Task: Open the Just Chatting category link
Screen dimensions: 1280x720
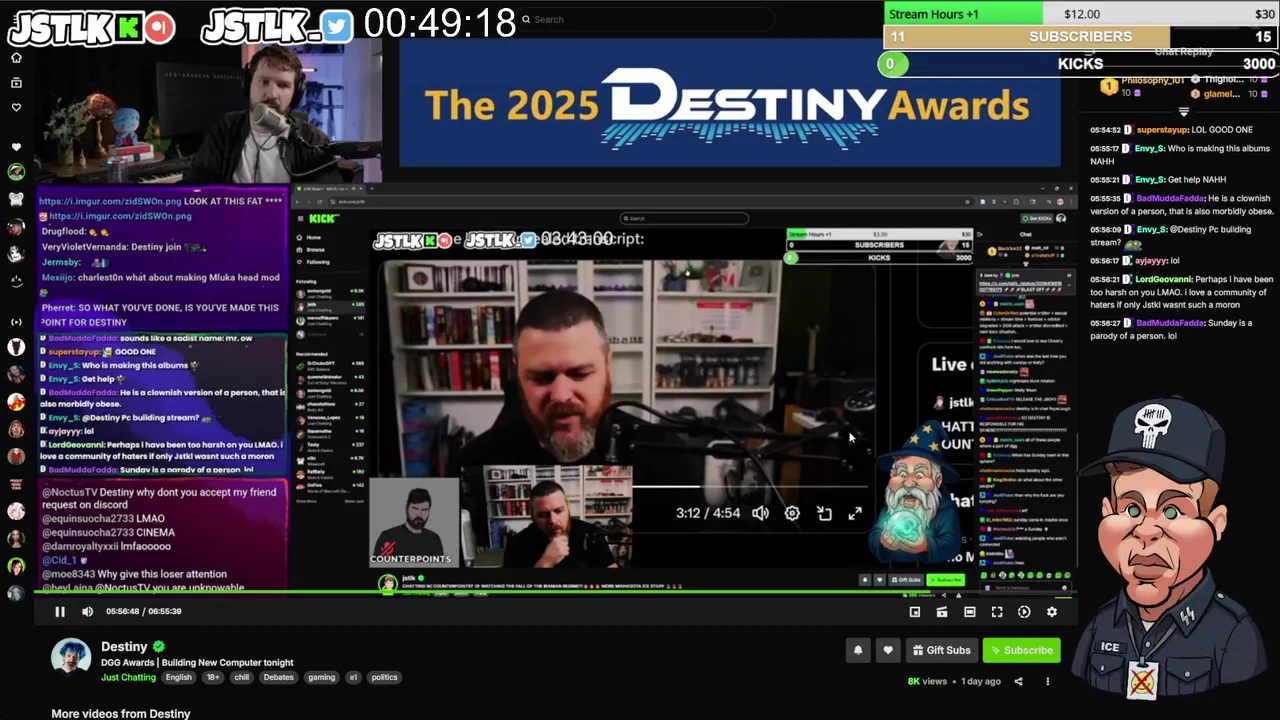Action: tap(128, 677)
